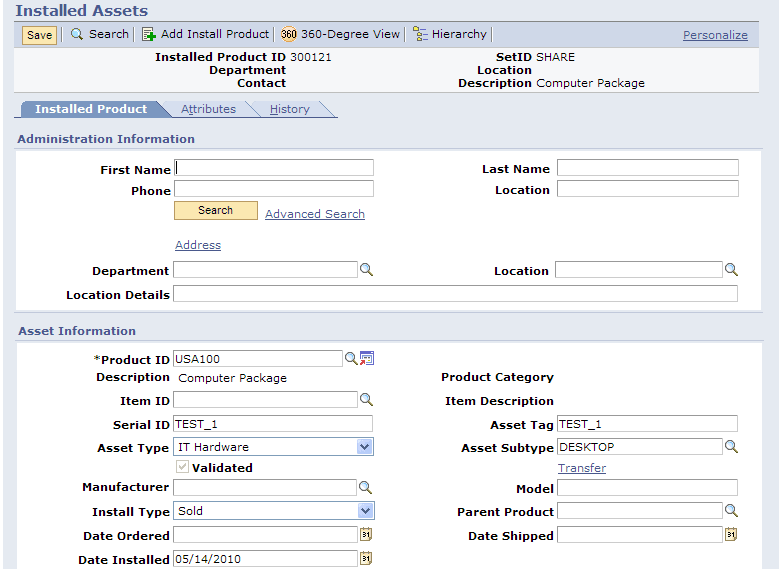Click the Administration Information heading

pos(106,139)
